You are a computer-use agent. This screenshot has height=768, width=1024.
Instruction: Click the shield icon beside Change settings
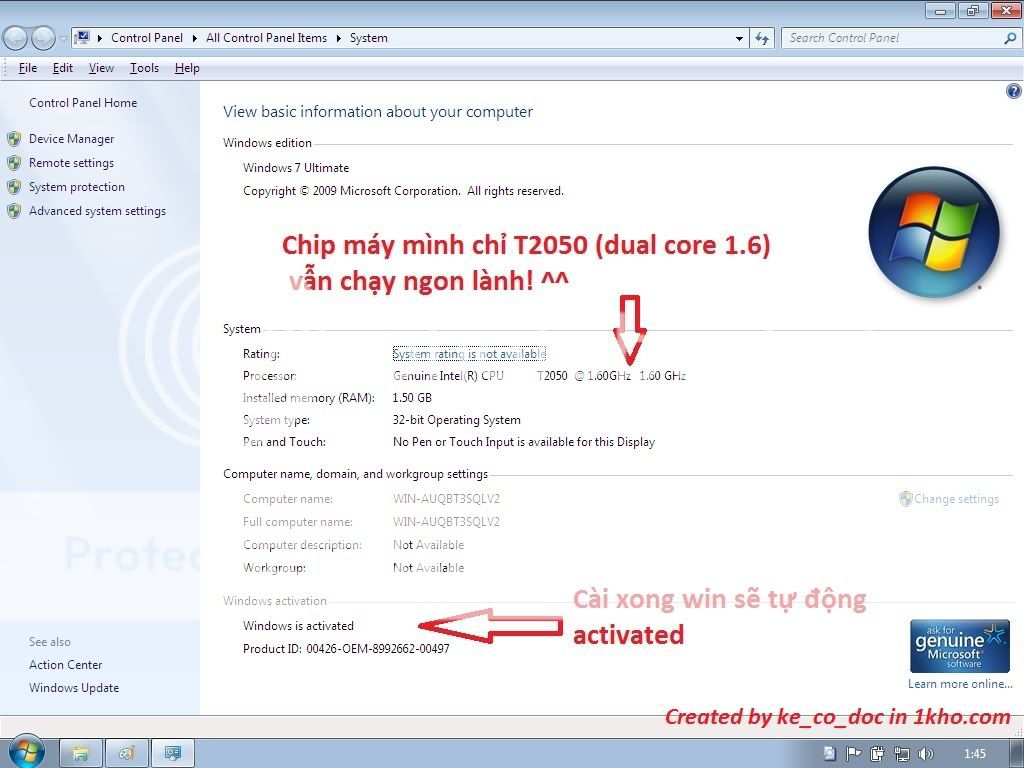coord(905,499)
